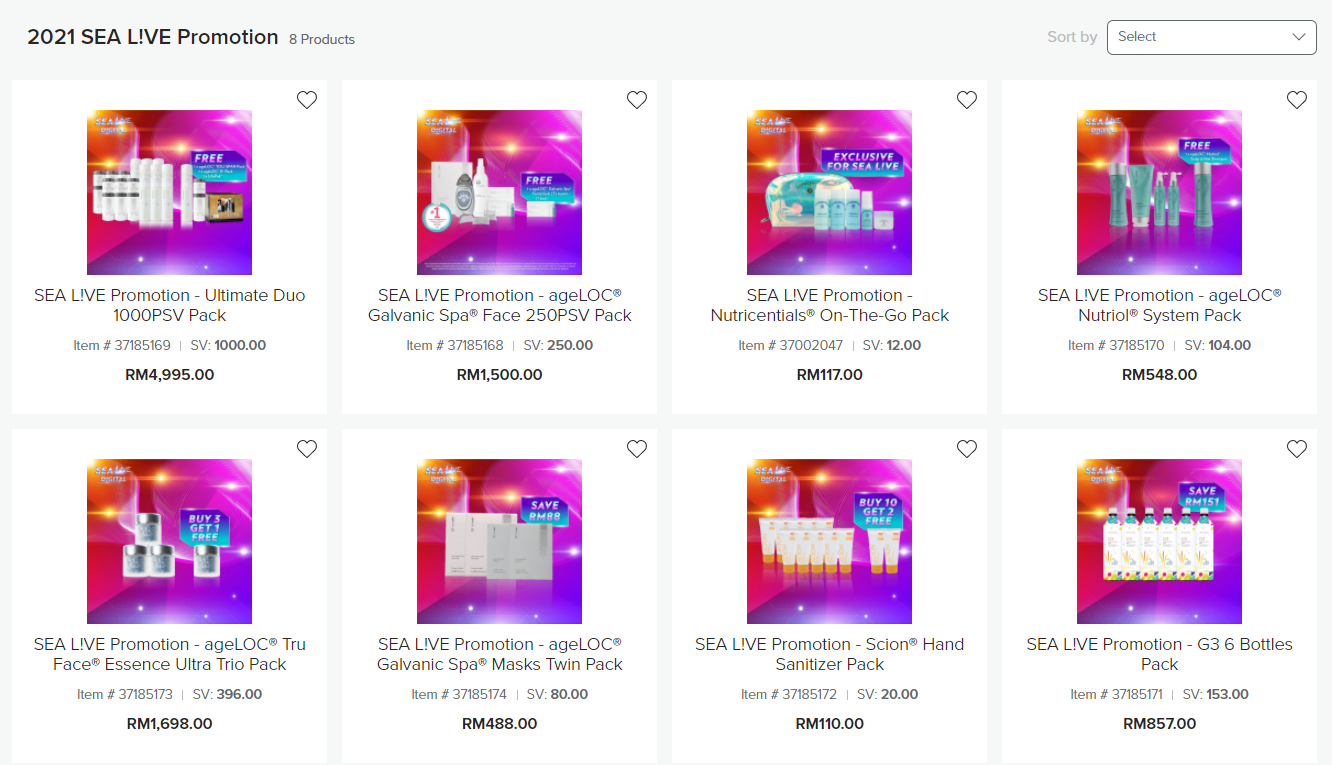Viewport: 1335px width, 765px height.
Task: Click the Sort by dropdown chevron arrow
Action: click(x=1299, y=37)
